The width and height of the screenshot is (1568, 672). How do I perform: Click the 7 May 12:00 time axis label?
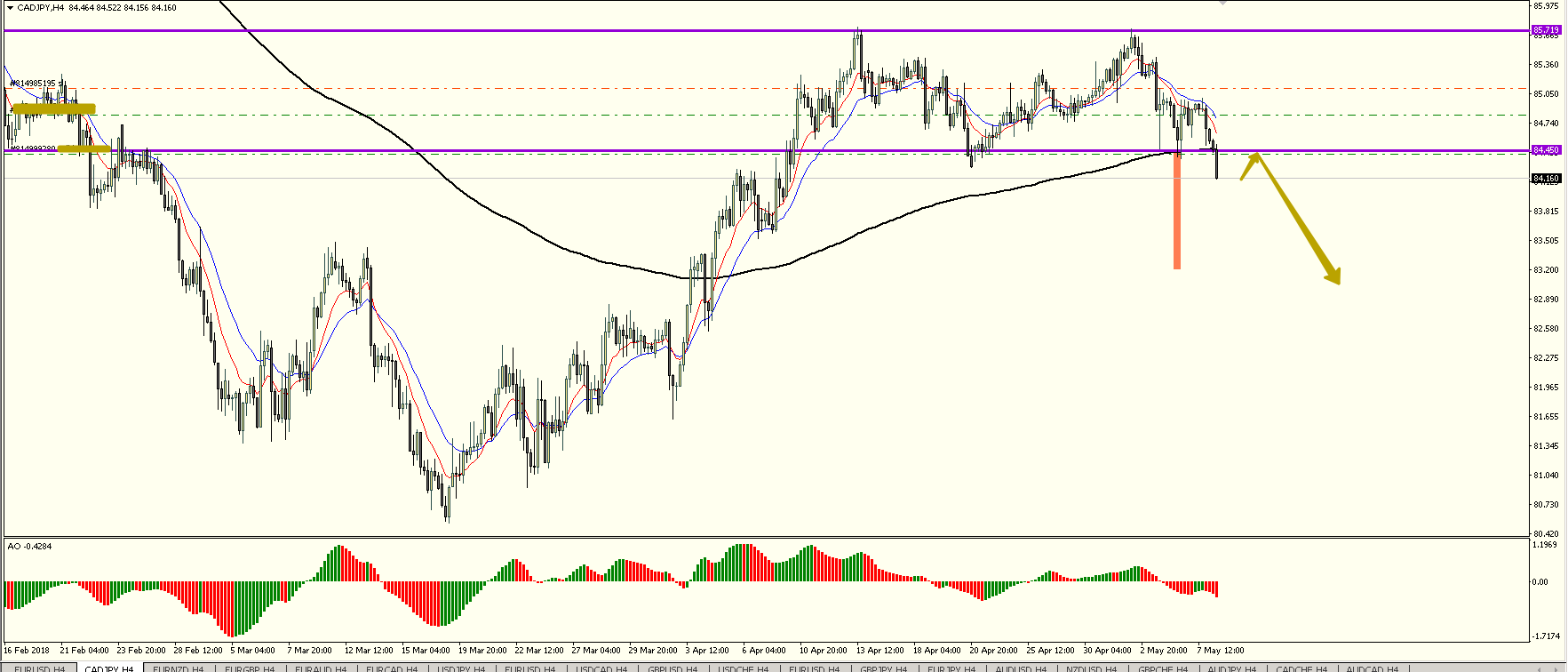[1221, 651]
